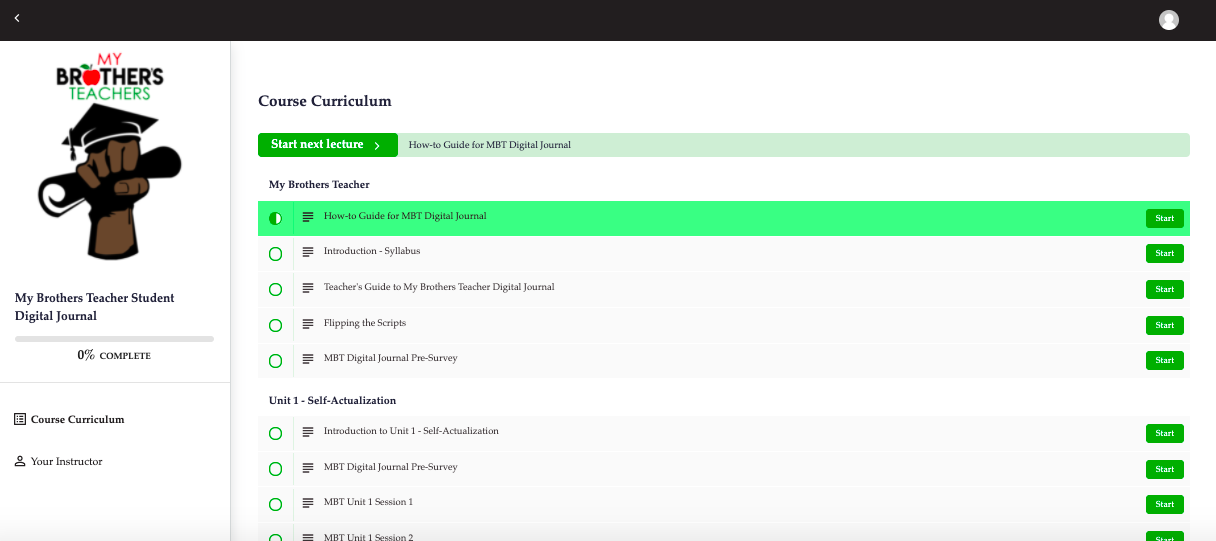Start Introduction to Unit 1 - Self-Actualization
The image size is (1216, 541).
coord(1164,433)
